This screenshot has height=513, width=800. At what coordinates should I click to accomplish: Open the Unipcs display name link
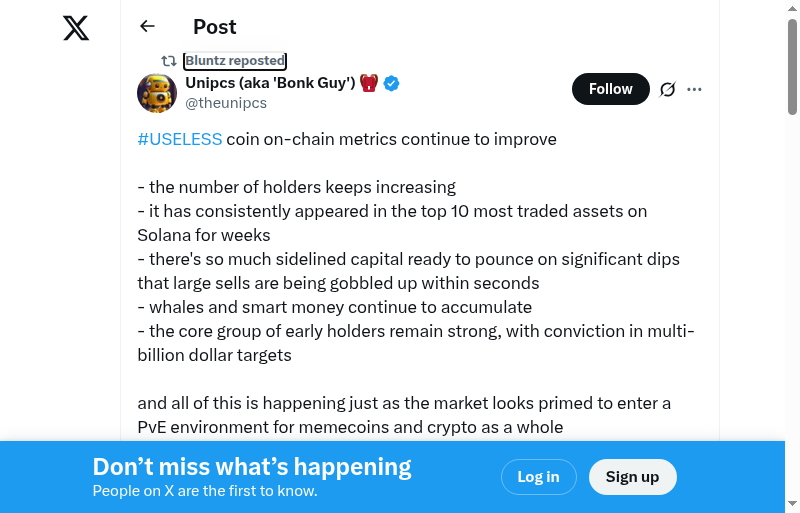[270, 83]
